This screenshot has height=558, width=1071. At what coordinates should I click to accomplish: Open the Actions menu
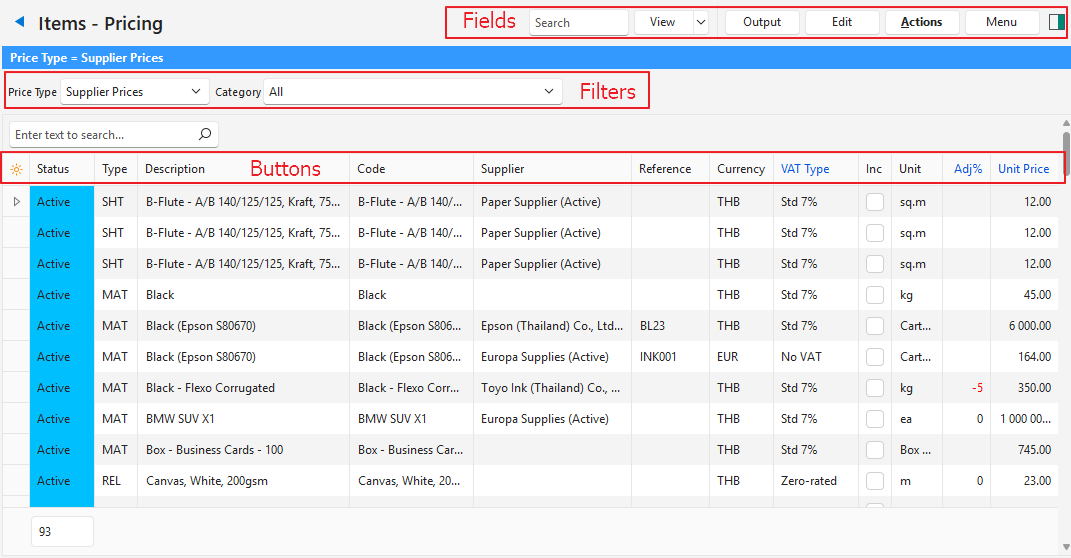(921, 22)
